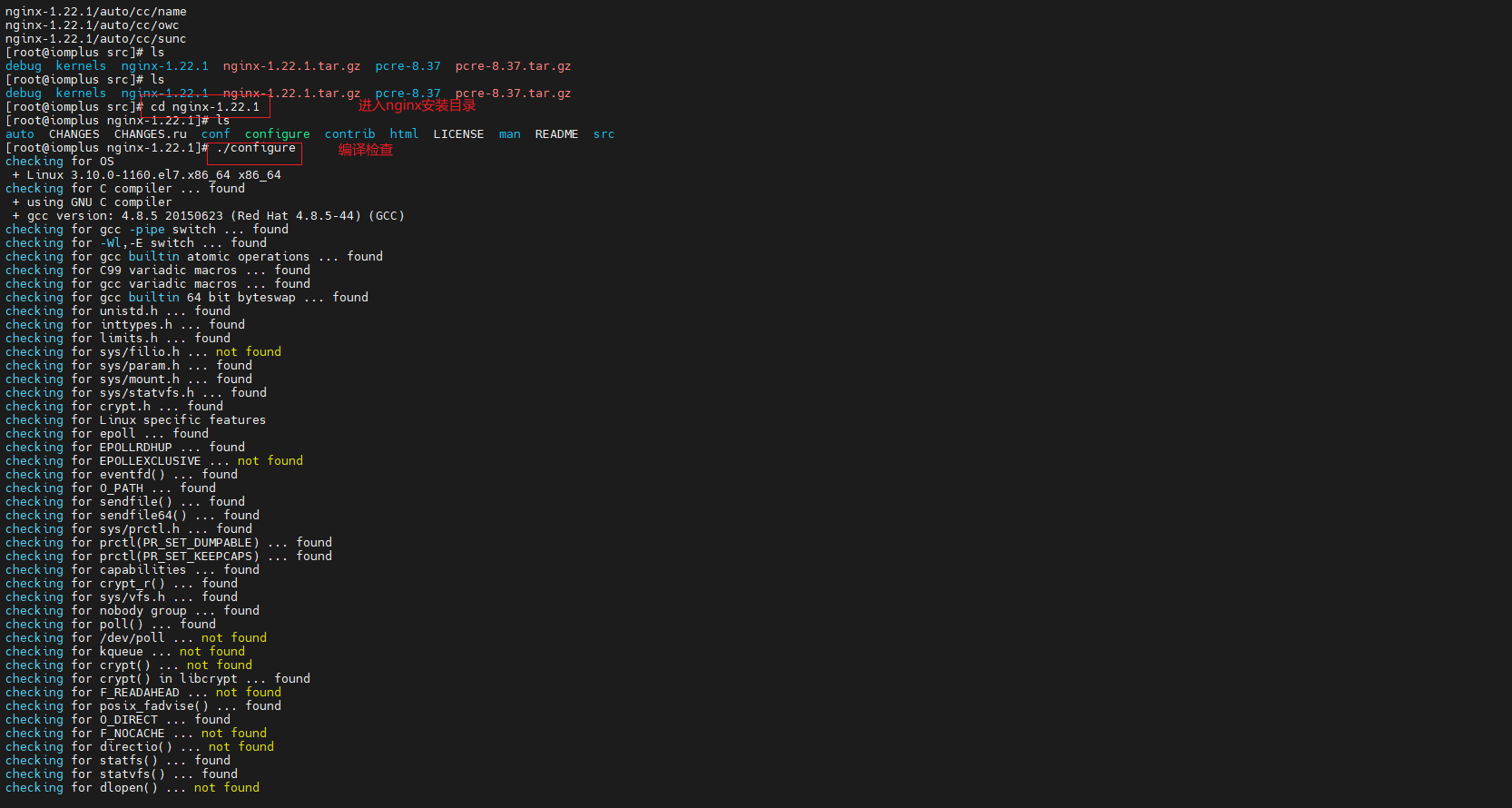Viewport: 1512px width, 808px height.
Task: Click the 'prctl(PR_SET_KEEPCAPS)' line
Action: [169, 557]
